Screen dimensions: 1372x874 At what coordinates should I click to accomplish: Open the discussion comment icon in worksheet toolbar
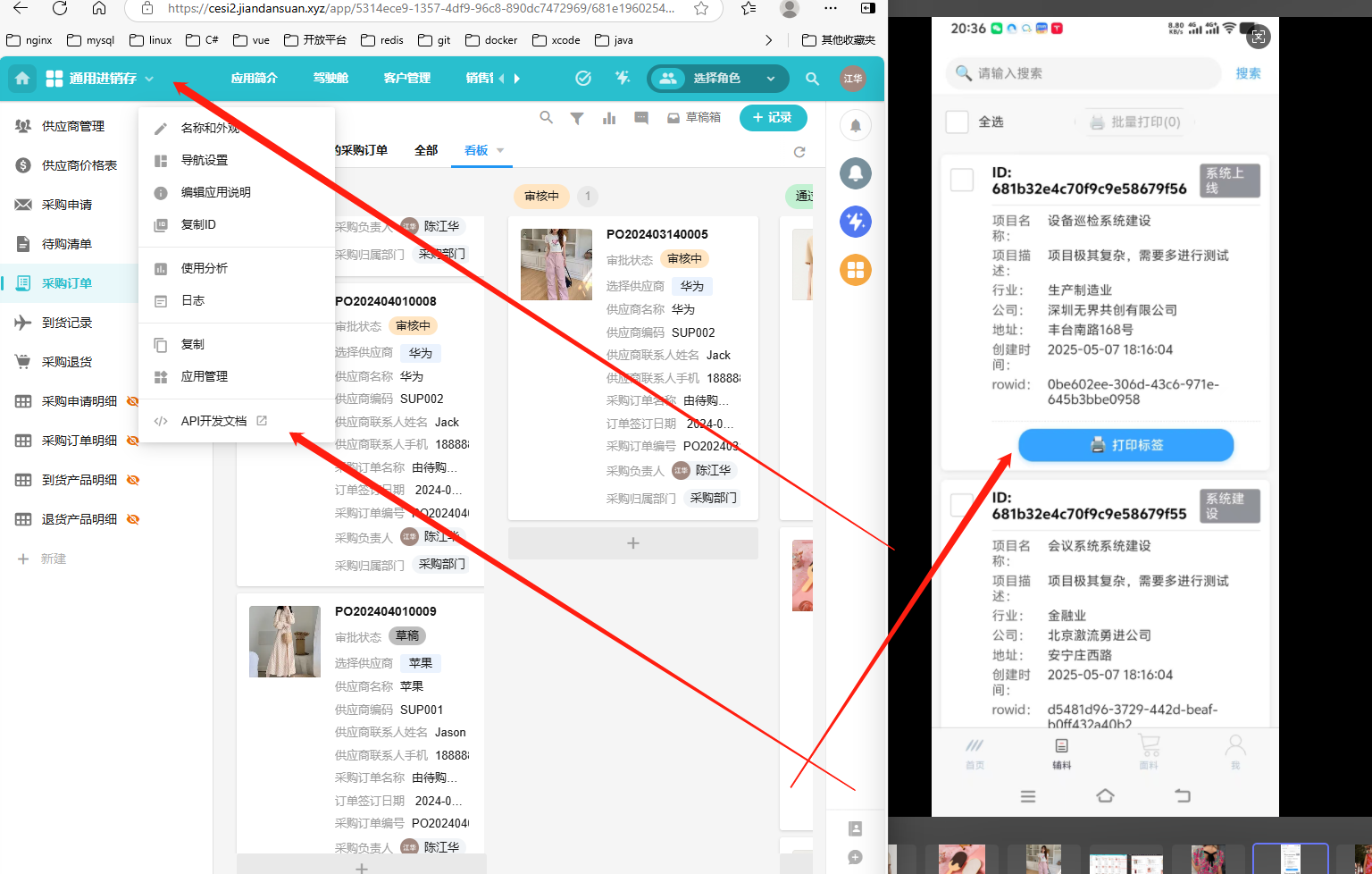pyautogui.click(x=641, y=118)
